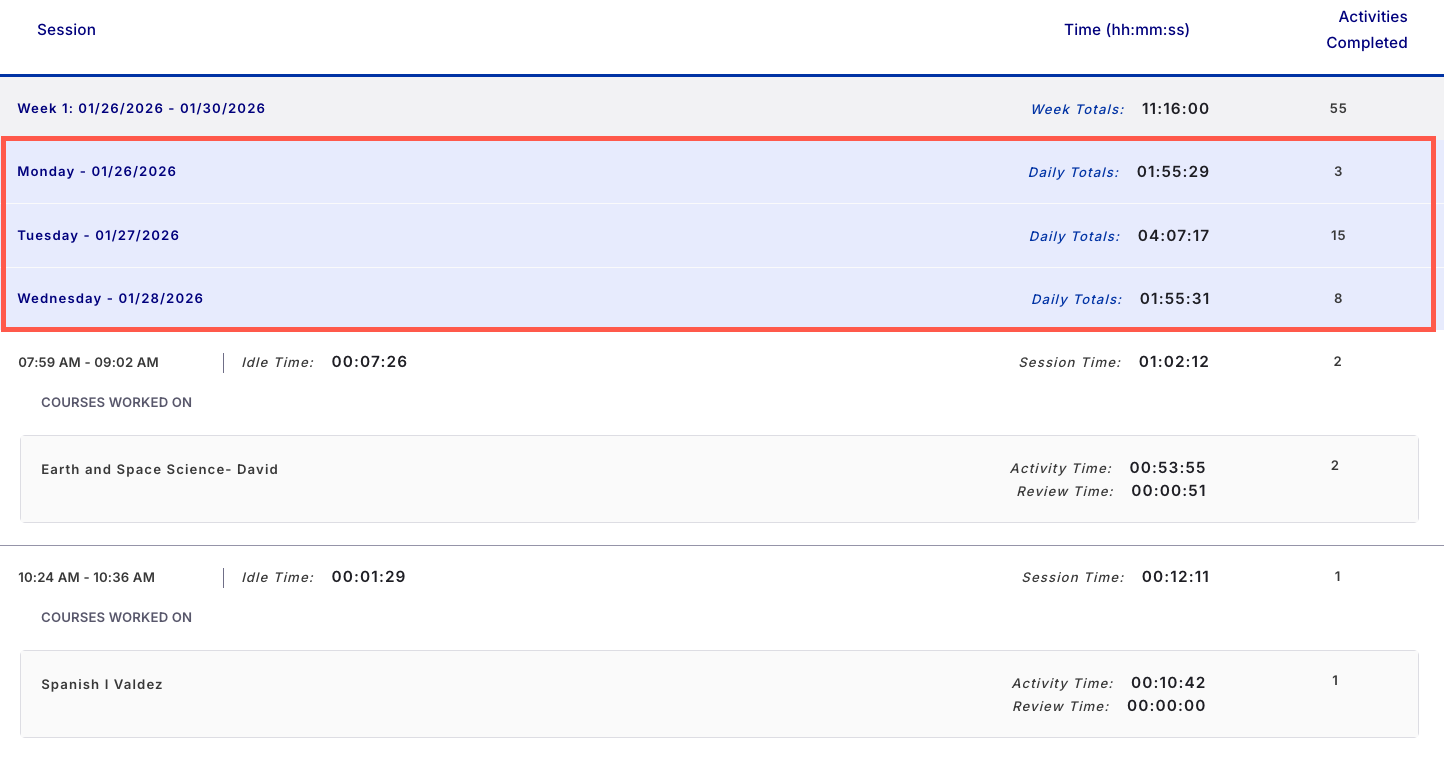The height and width of the screenshot is (760, 1444).
Task: Select the Session Time label for the 07:59 AM session
Action: tap(1070, 363)
